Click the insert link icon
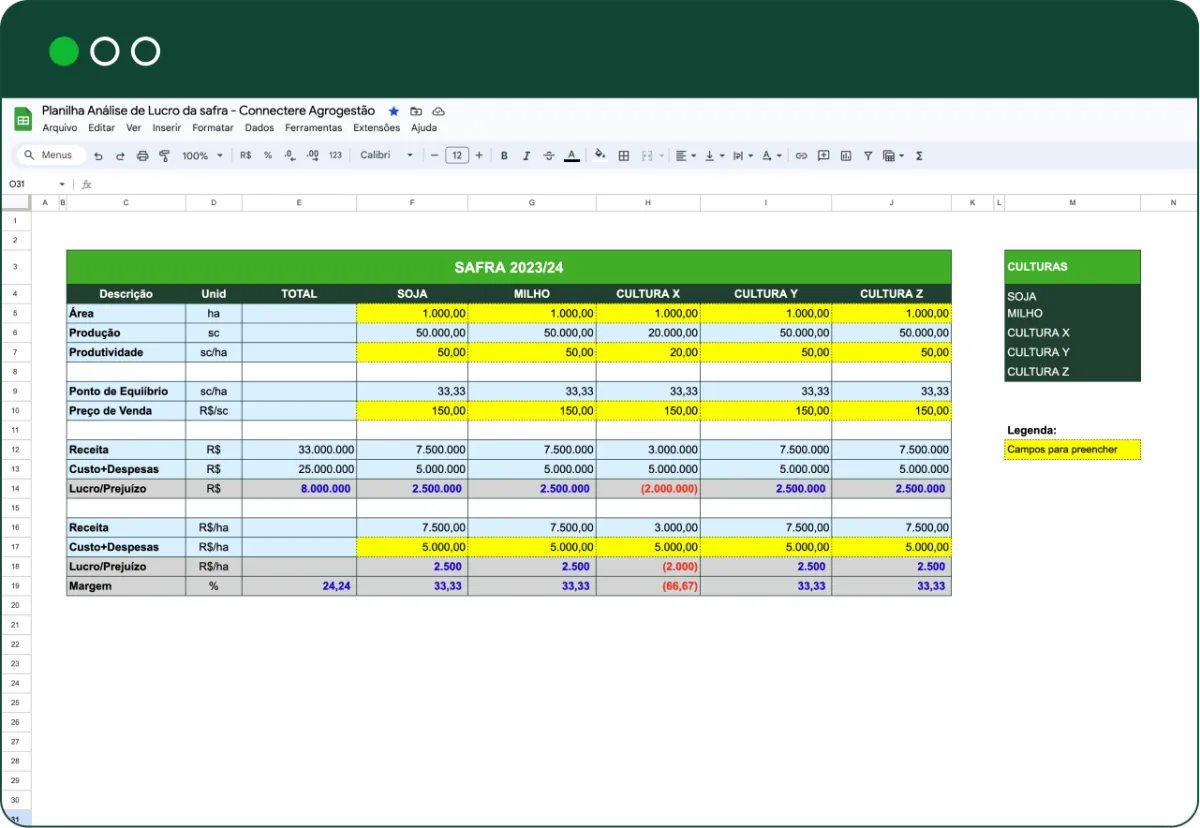The width and height of the screenshot is (1200, 828). [x=800, y=156]
